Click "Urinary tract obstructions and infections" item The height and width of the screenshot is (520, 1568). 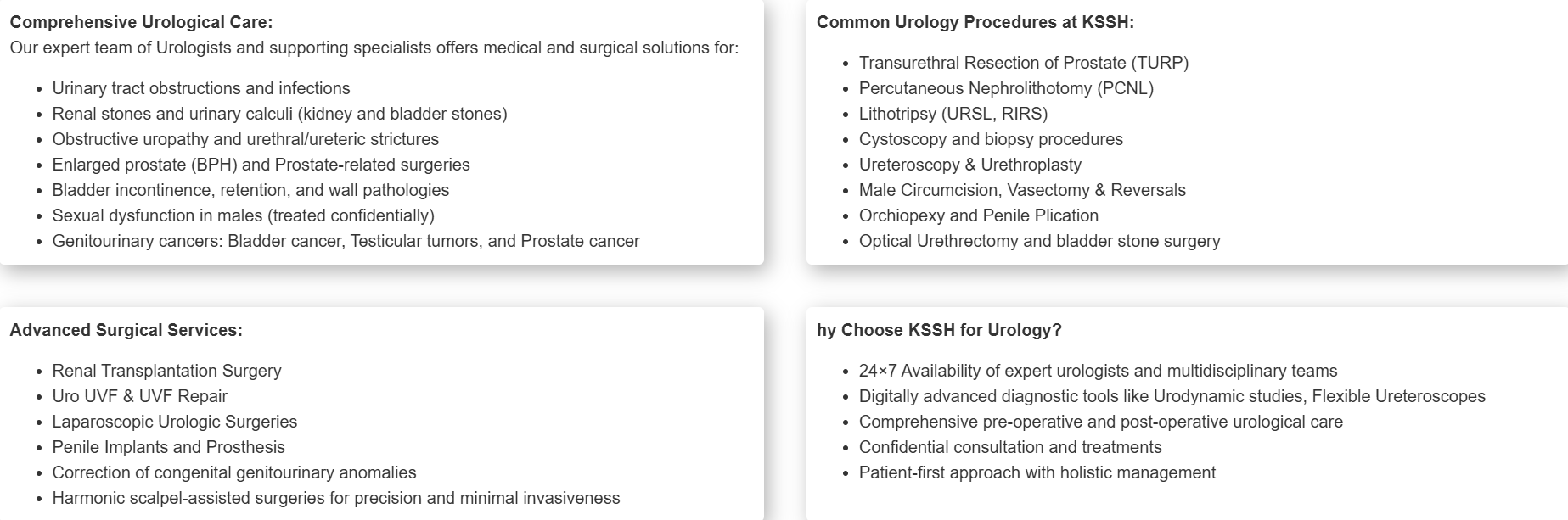(201, 88)
